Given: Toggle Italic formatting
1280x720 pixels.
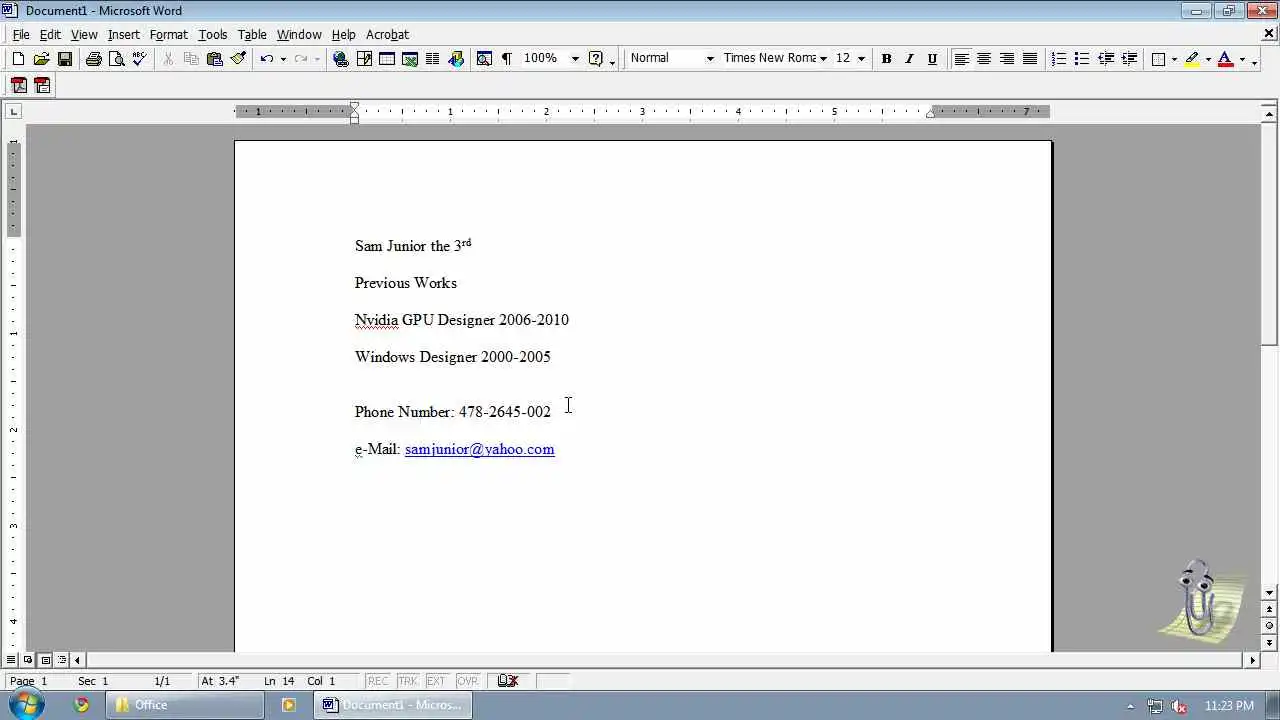Looking at the screenshot, I should click(x=909, y=59).
